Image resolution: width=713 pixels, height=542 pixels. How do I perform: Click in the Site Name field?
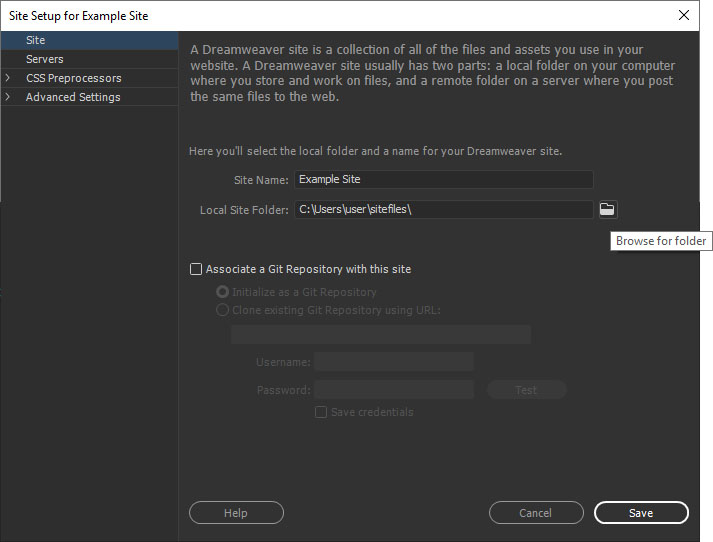click(443, 180)
